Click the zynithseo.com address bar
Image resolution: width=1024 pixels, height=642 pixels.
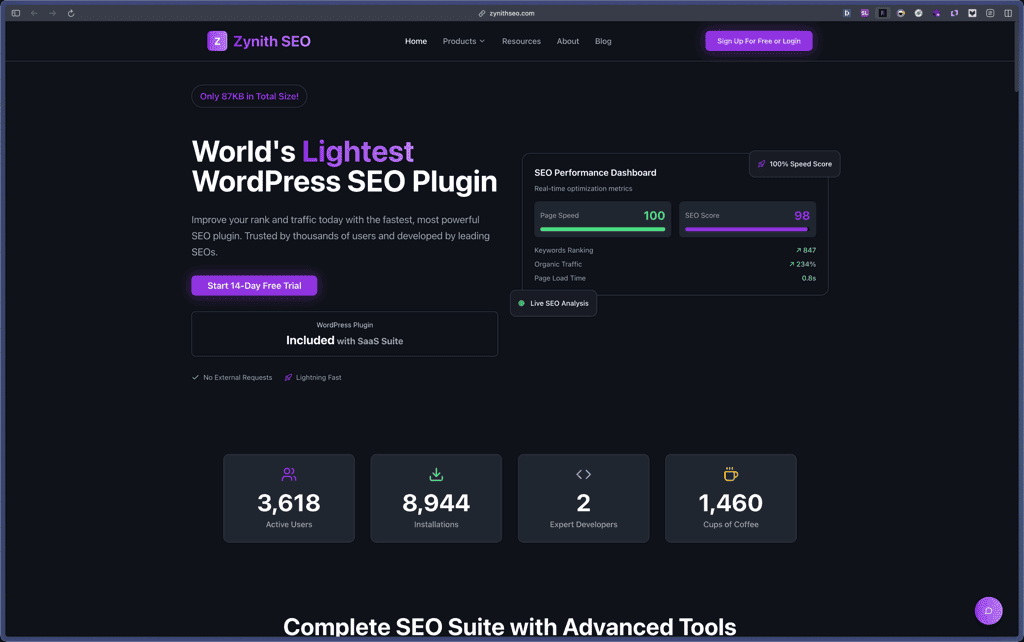pyautogui.click(x=511, y=13)
